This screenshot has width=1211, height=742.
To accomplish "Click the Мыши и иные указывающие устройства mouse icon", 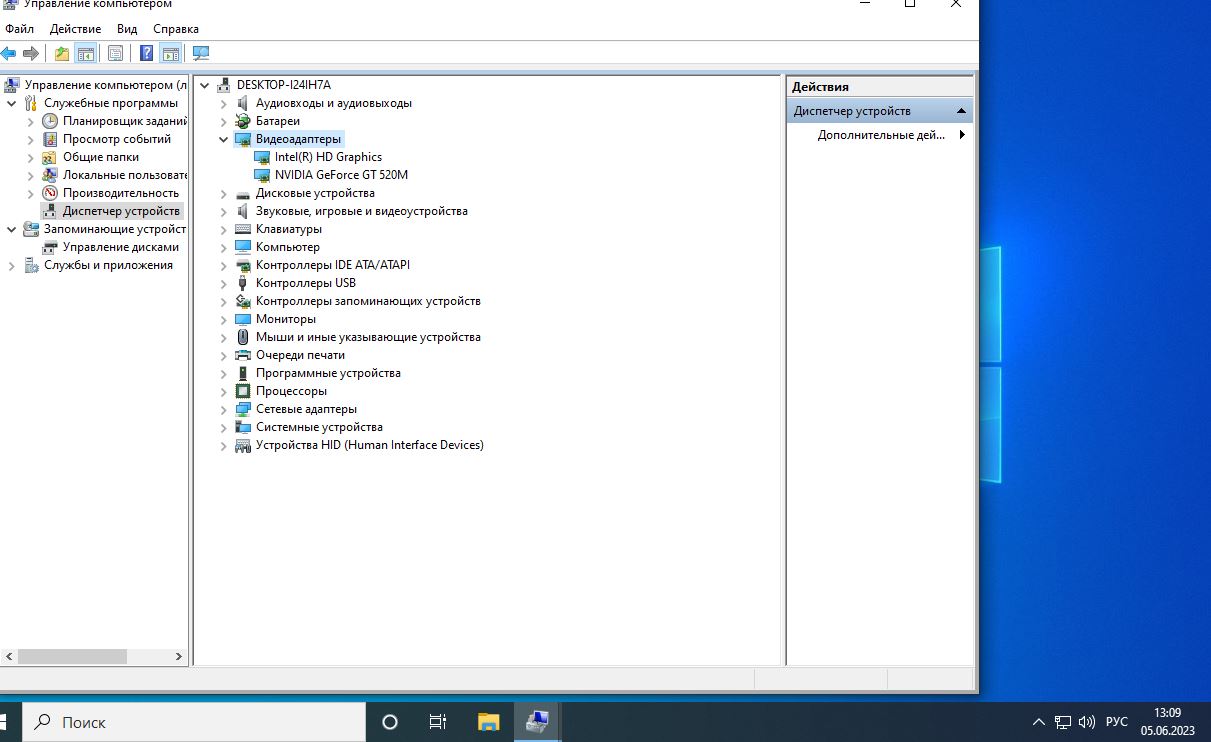I will point(243,337).
